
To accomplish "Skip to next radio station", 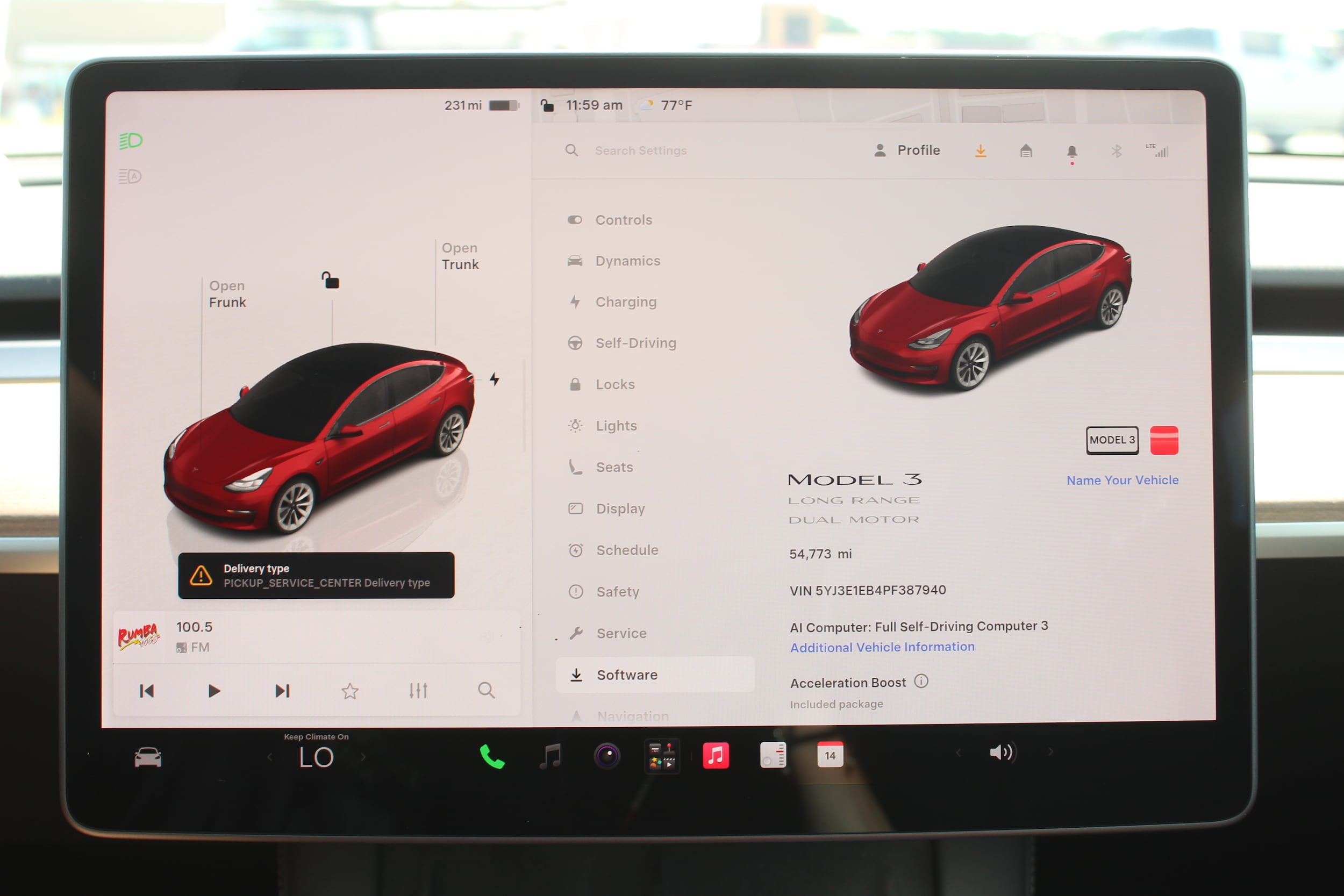I will (282, 691).
